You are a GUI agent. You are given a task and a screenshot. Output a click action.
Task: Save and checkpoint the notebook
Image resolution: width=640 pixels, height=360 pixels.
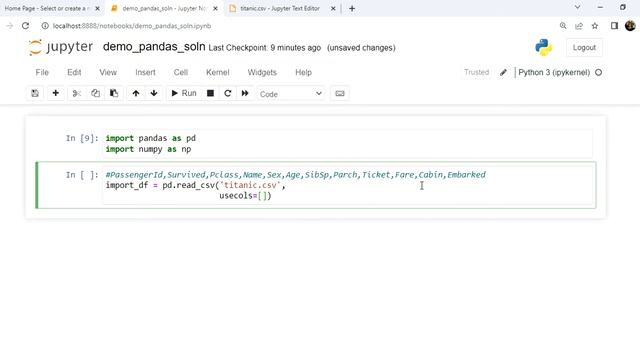coord(35,93)
